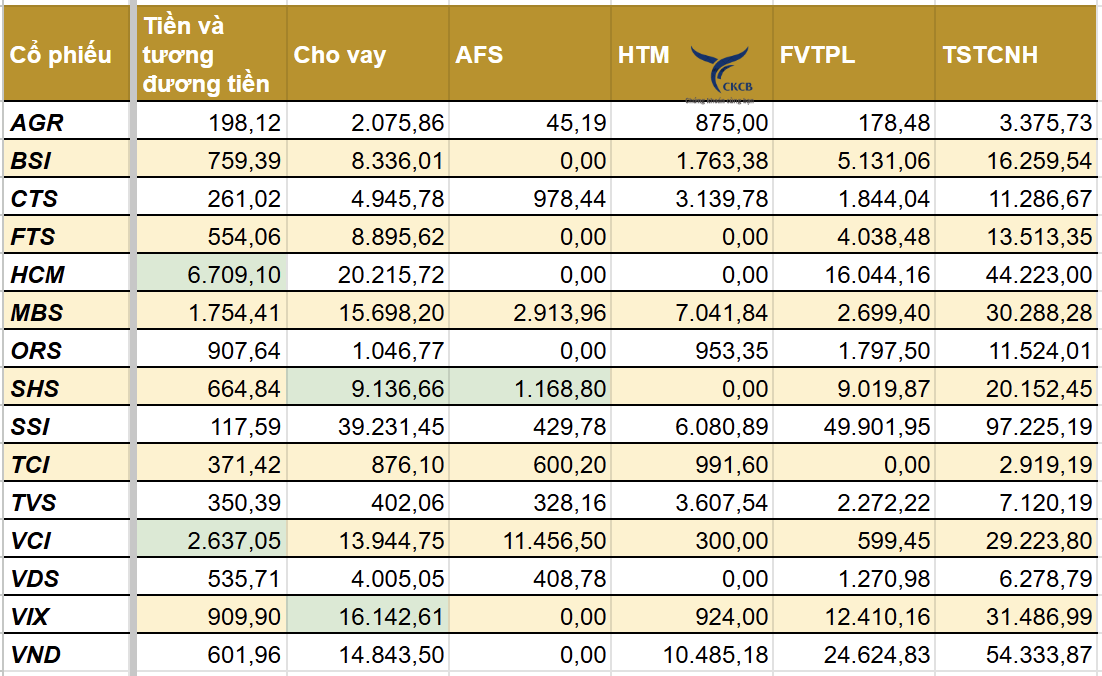Select the VCI AFS value 11.456,50

pos(530,541)
